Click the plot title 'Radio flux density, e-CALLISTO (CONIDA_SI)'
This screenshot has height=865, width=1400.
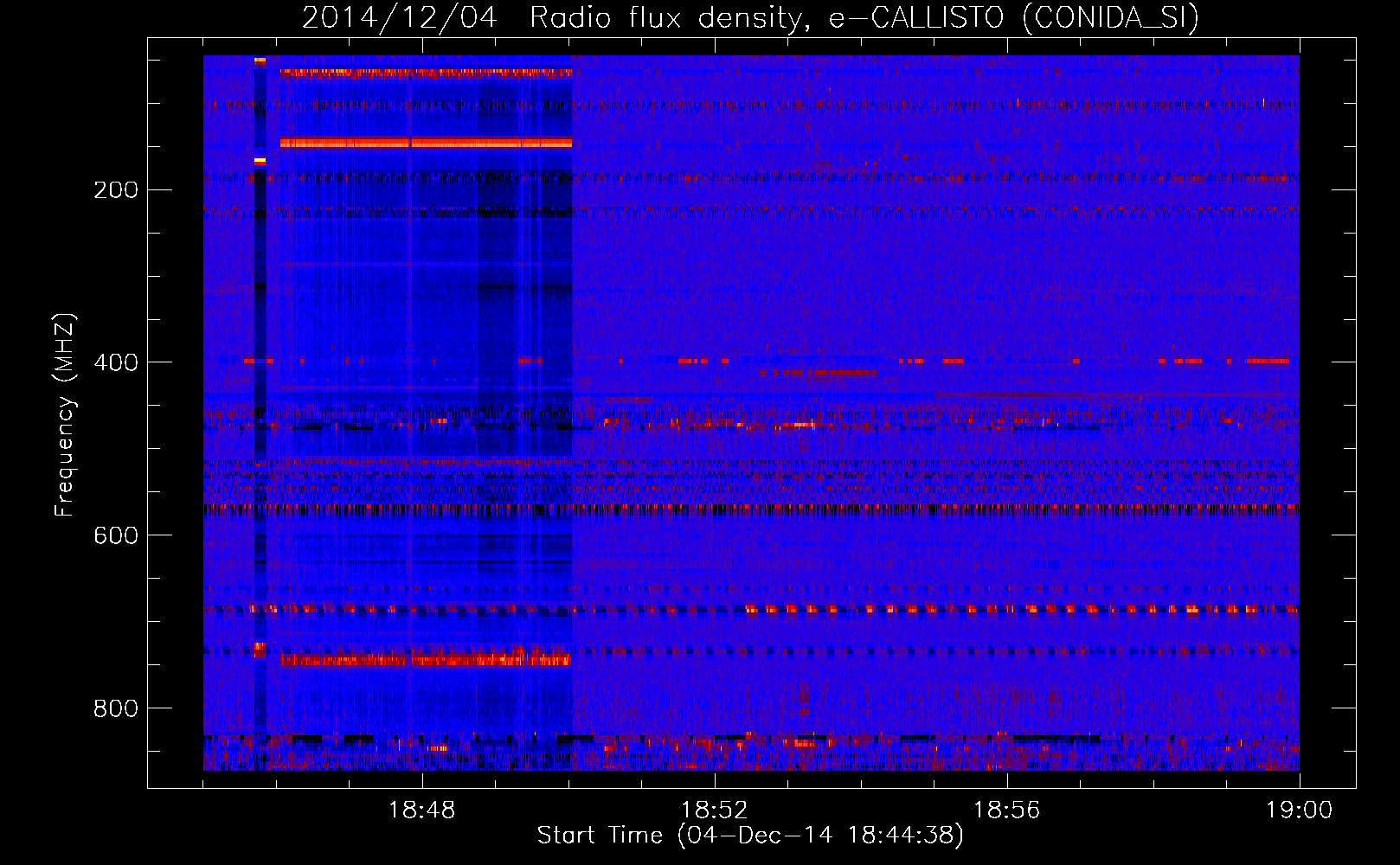864,17
